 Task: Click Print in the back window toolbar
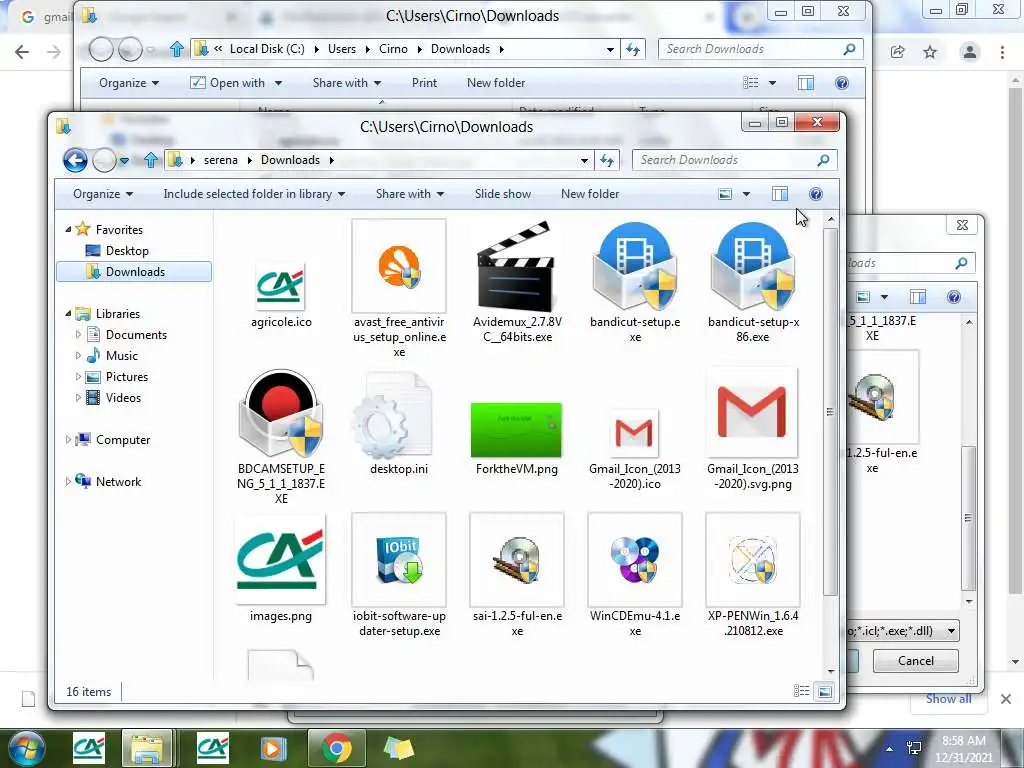click(424, 83)
